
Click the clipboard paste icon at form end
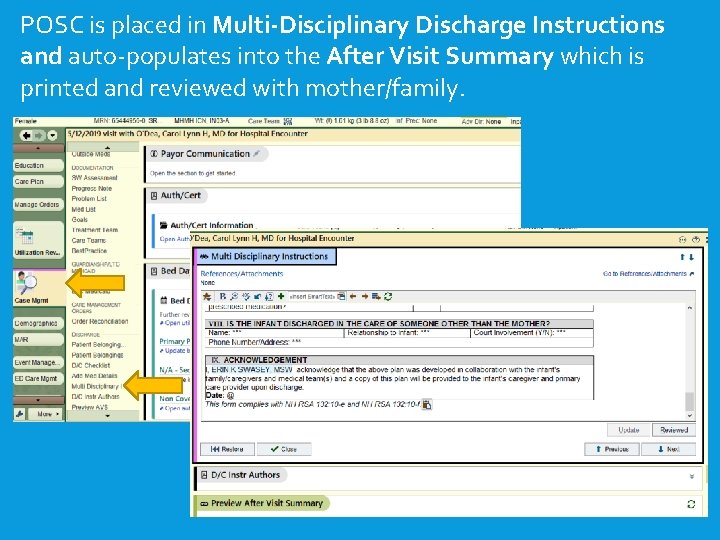point(427,405)
